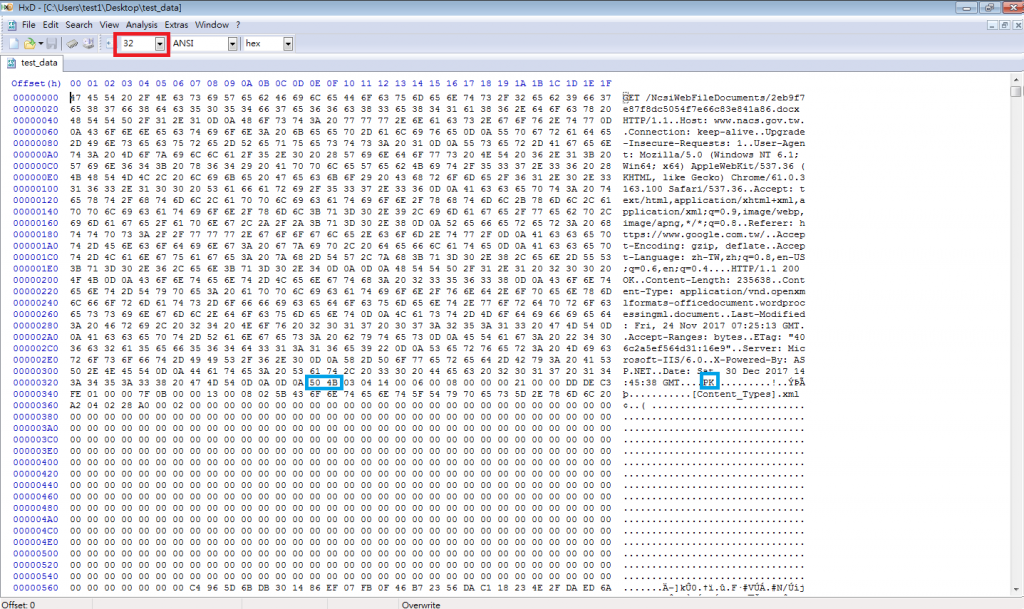The width and height of the screenshot is (1024, 609).
Task: Click 'Offset: 0' in status bar
Action: click(19, 604)
